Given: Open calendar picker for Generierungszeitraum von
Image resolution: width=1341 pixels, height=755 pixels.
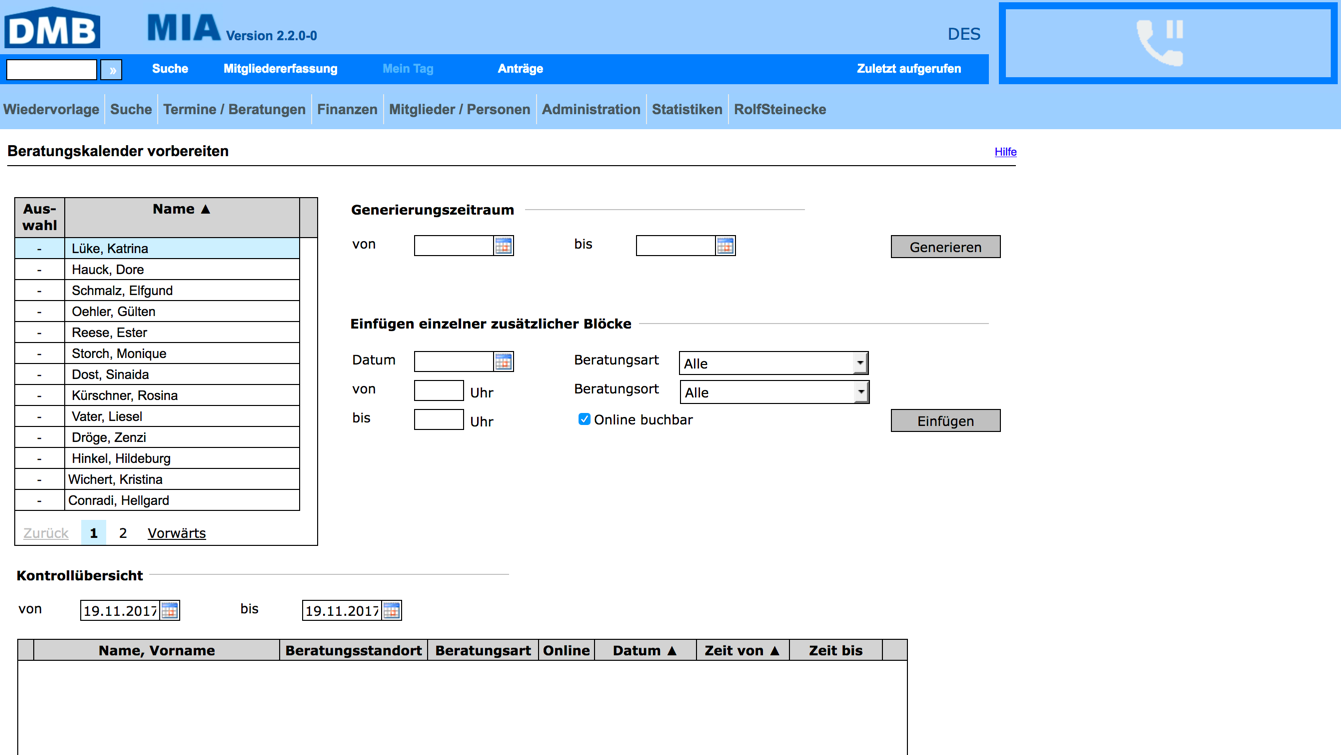Looking at the screenshot, I should click(x=504, y=246).
